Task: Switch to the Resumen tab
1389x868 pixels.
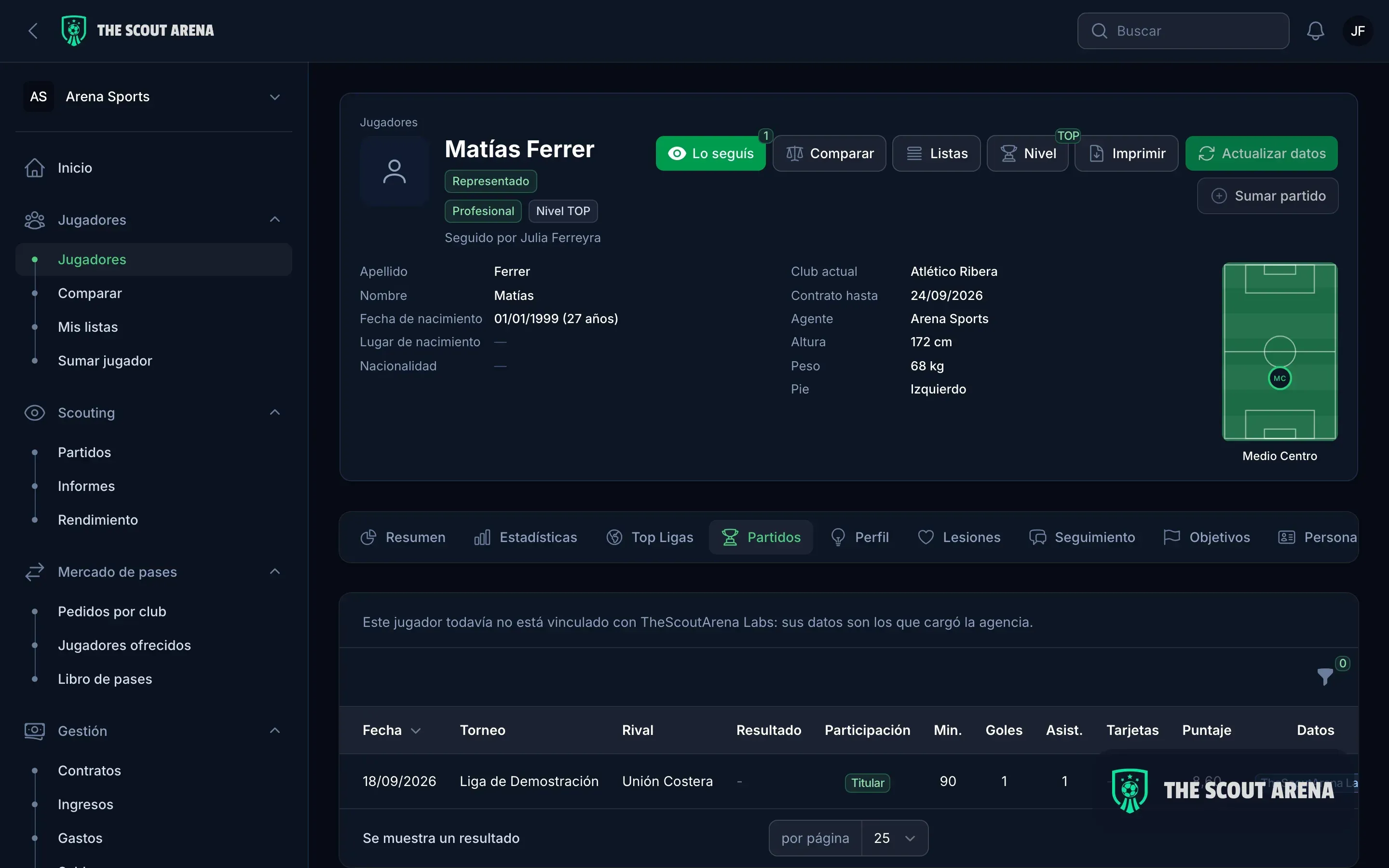Action: [403, 537]
